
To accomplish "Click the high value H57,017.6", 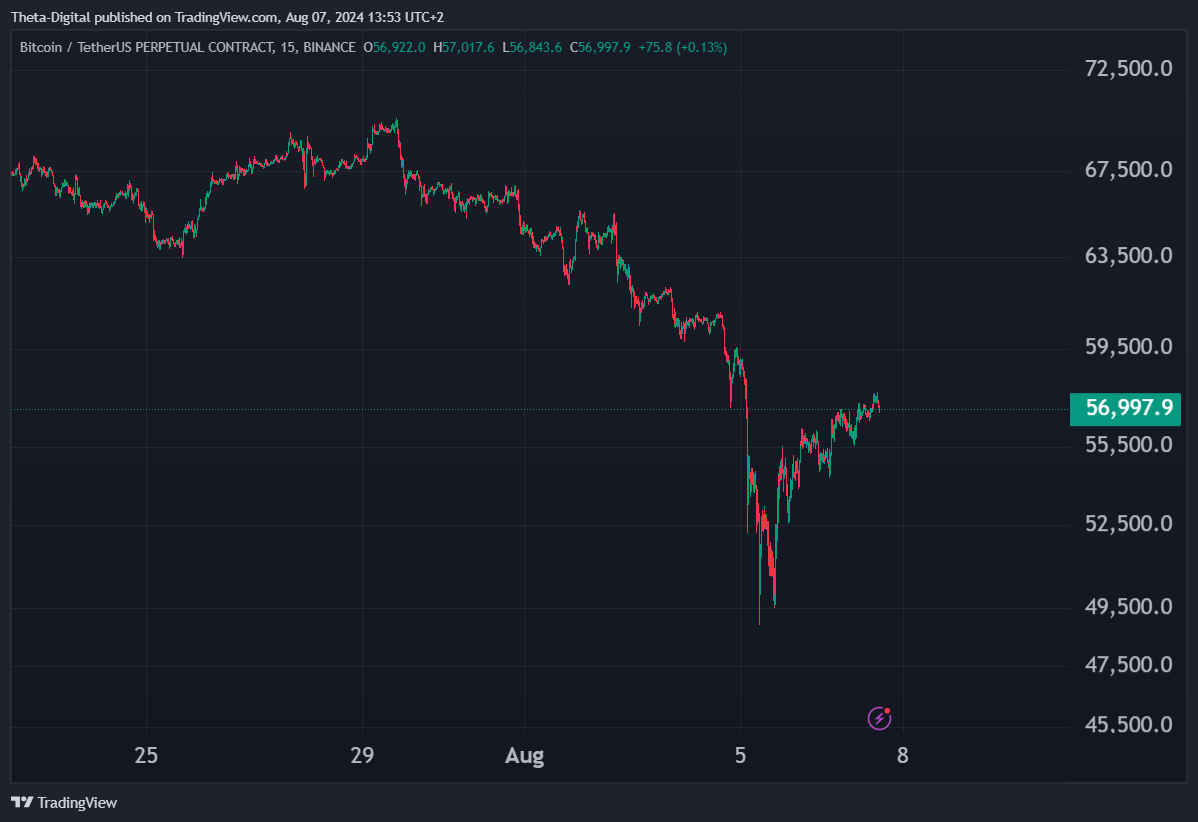I will point(464,47).
